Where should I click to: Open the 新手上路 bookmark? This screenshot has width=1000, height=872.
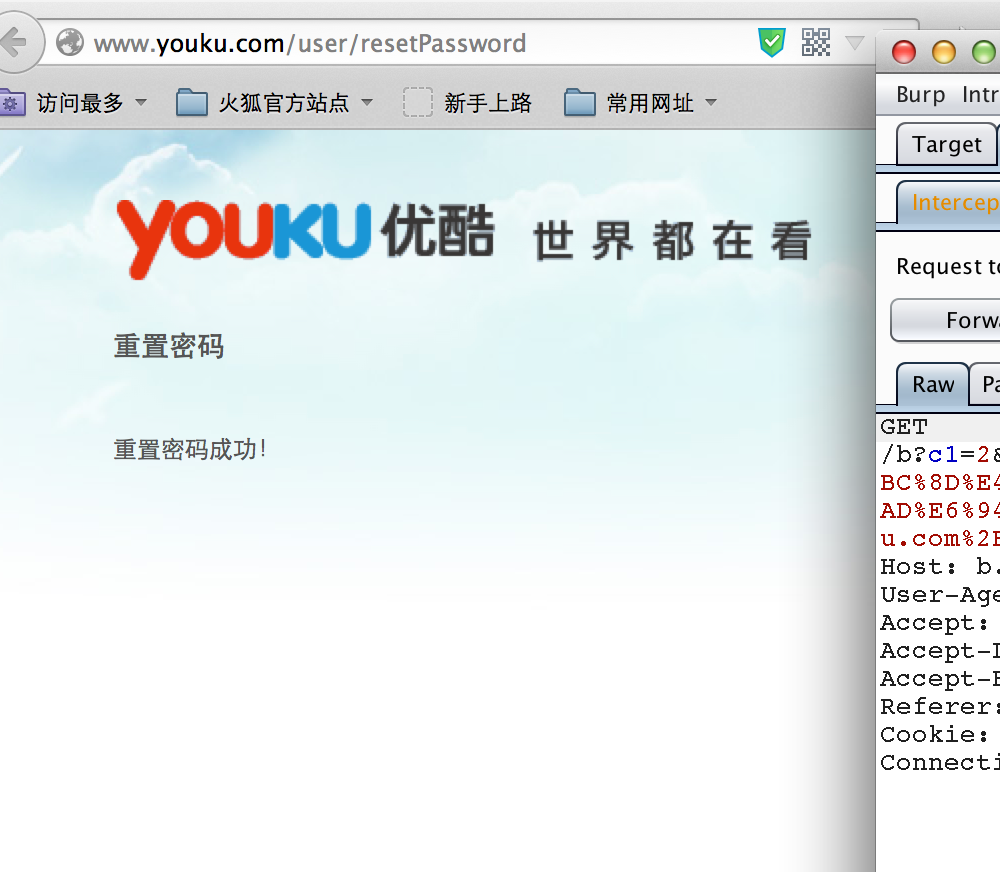[x=467, y=103]
